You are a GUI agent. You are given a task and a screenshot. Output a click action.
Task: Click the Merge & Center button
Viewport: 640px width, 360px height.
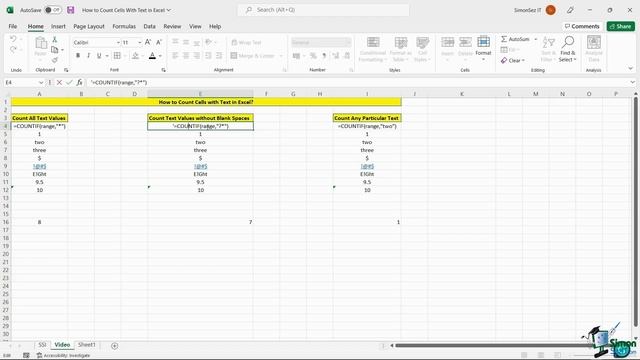click(252, 56)
